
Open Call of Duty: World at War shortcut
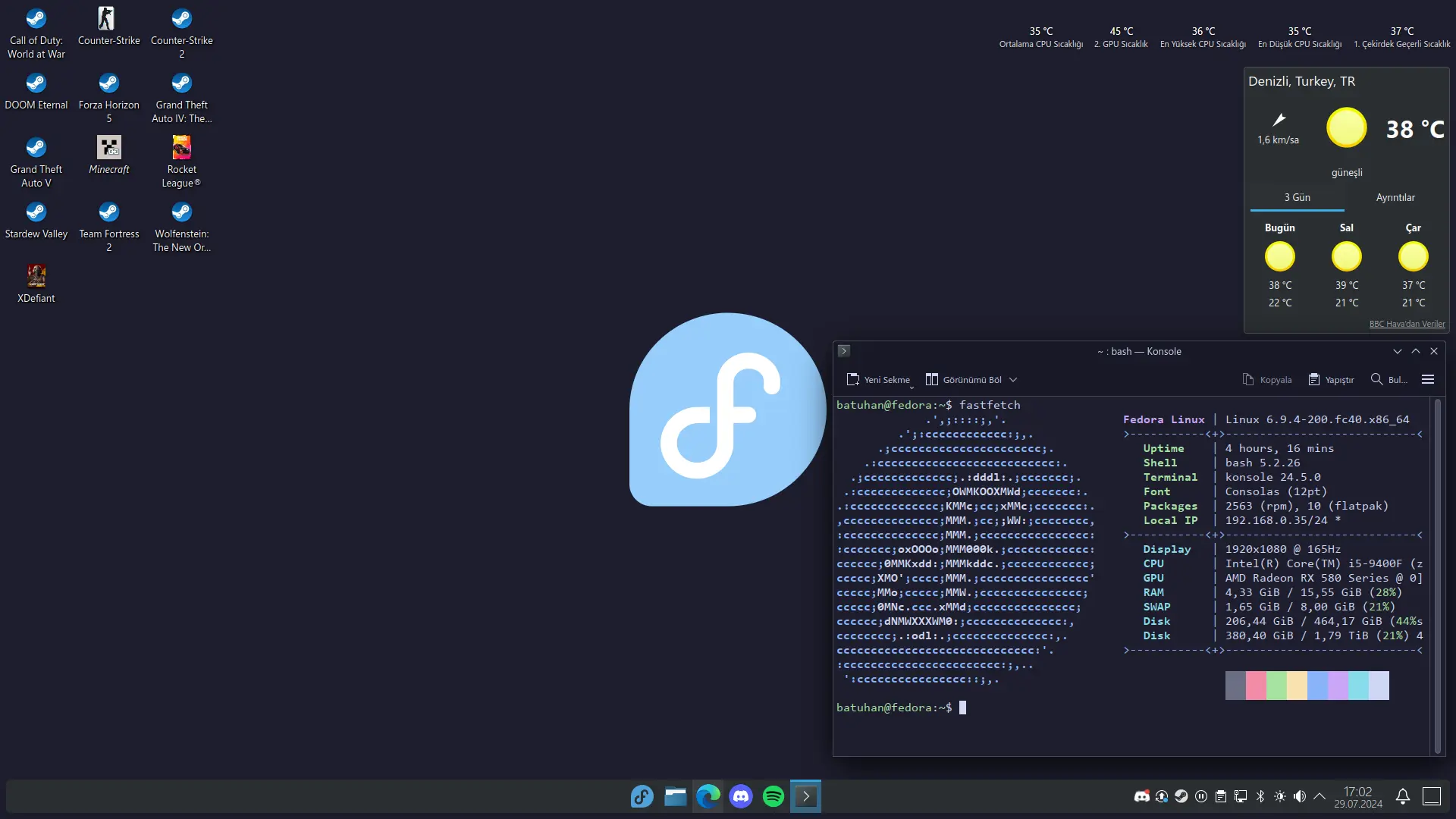tap(36, 33)
